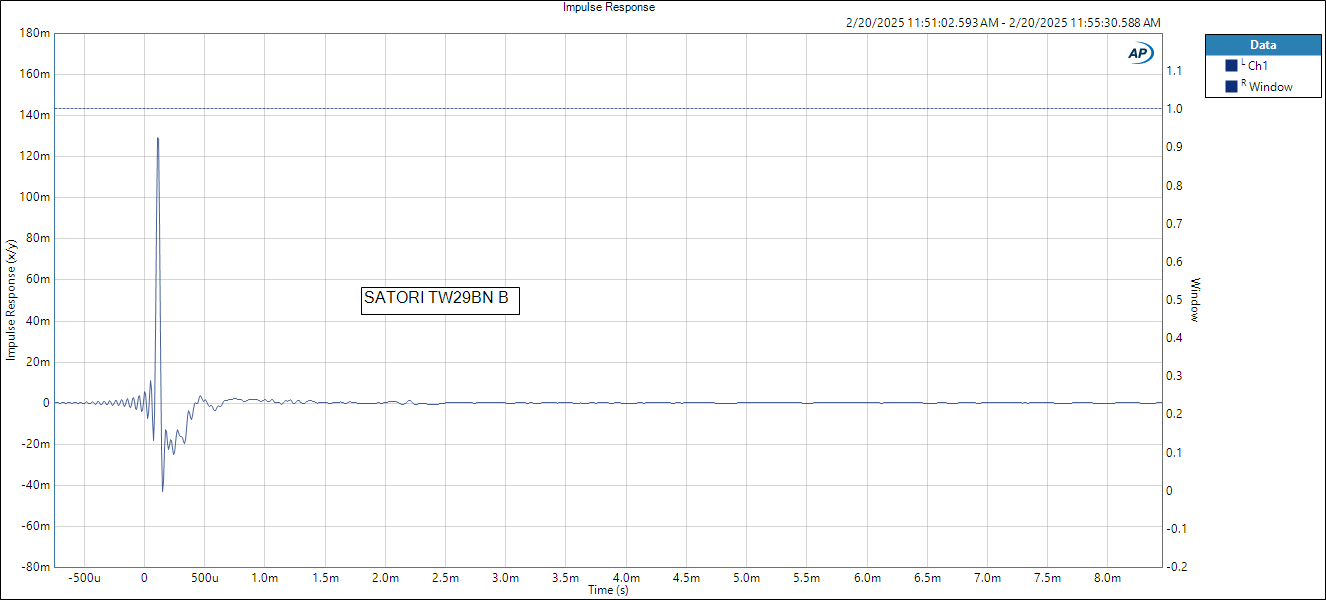Click the 4.0m tick on the time axis
Image resolution: width=1326 pixels, height=600 pixels.
click(x=627, y=578)
